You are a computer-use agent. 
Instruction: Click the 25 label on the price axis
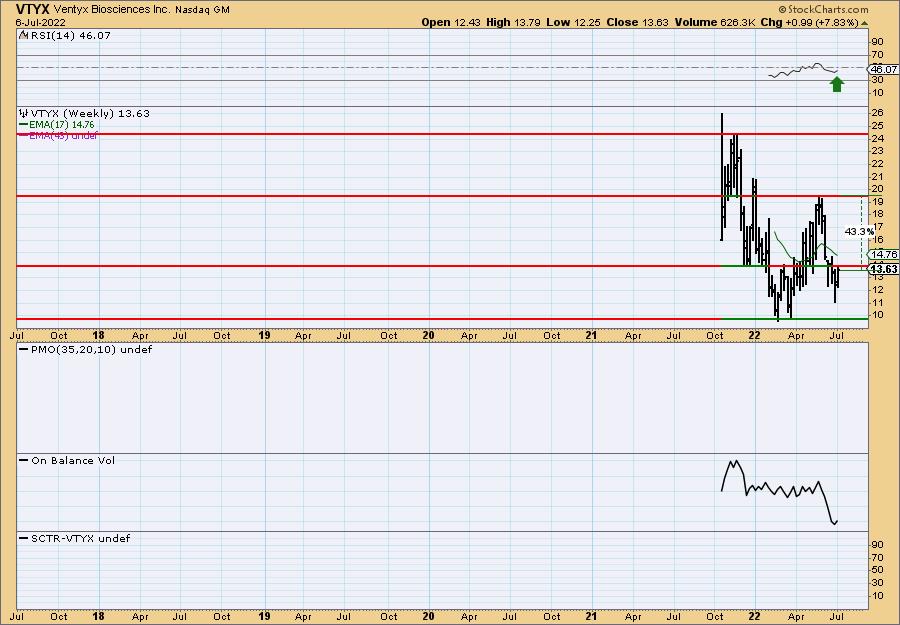click(878, 125)
